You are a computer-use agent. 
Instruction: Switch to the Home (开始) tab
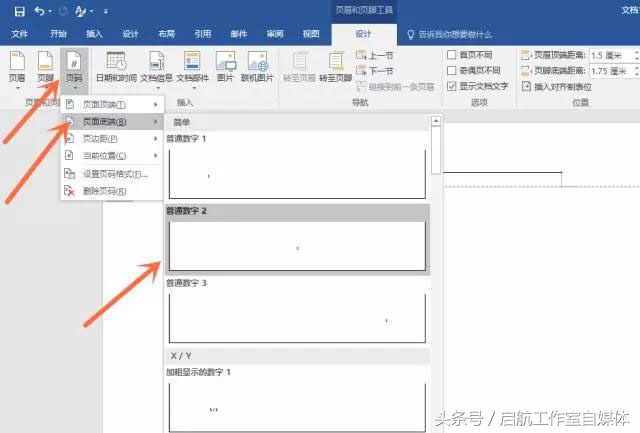click(58, 34)
